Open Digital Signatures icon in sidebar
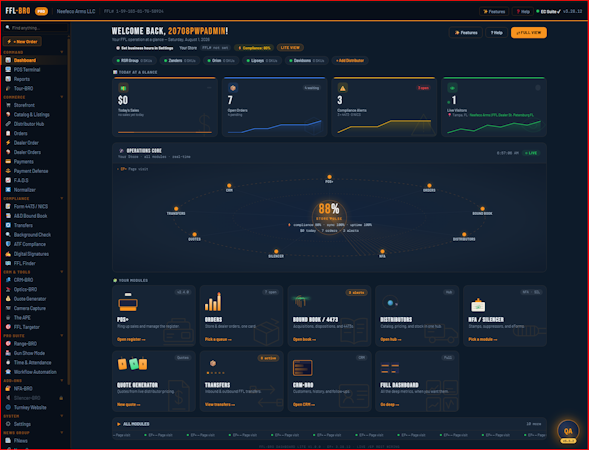Screen dimensions: 589x450 8,254
